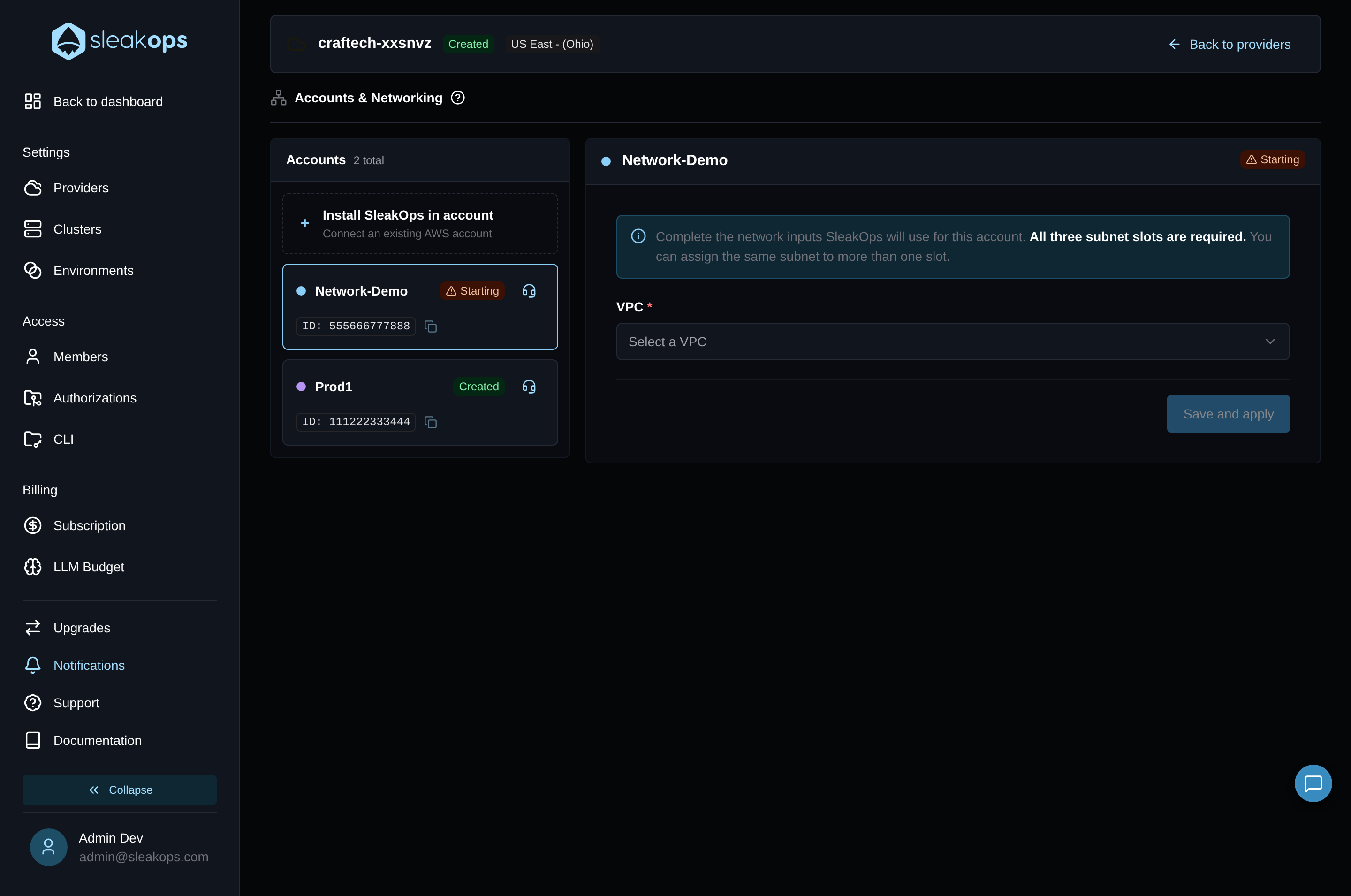
Task: Click the LLM Budget brain icon
Action: (x=32, y=567)
